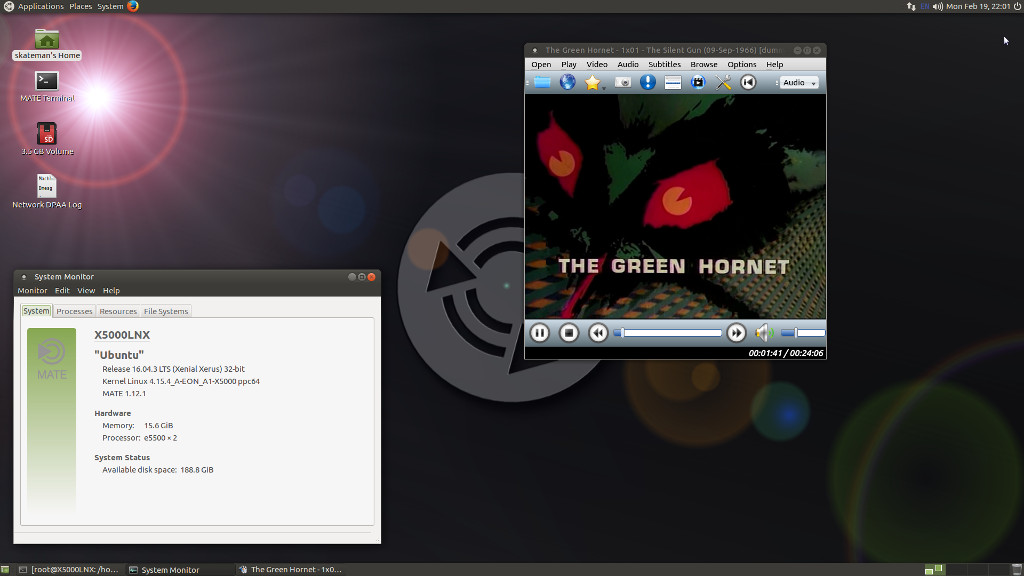The image size is (1024, 576).
Task: Open the View menu in System Monitor
Action: click(x=86, y=291)
